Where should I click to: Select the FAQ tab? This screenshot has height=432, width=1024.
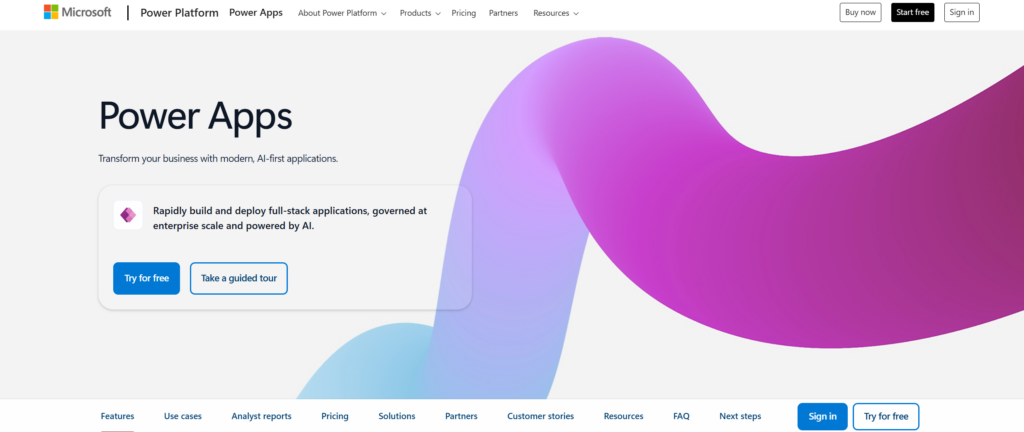[681, 416]
